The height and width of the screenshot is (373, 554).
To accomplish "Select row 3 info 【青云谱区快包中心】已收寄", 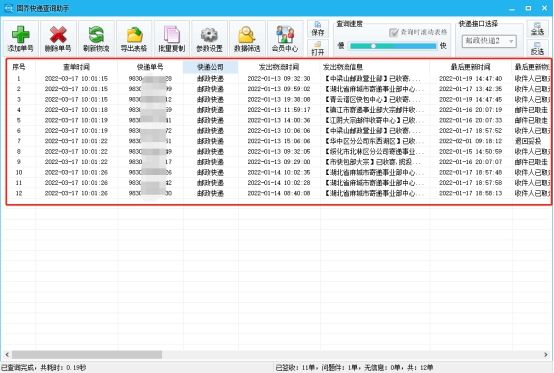I will coord(372,100).
